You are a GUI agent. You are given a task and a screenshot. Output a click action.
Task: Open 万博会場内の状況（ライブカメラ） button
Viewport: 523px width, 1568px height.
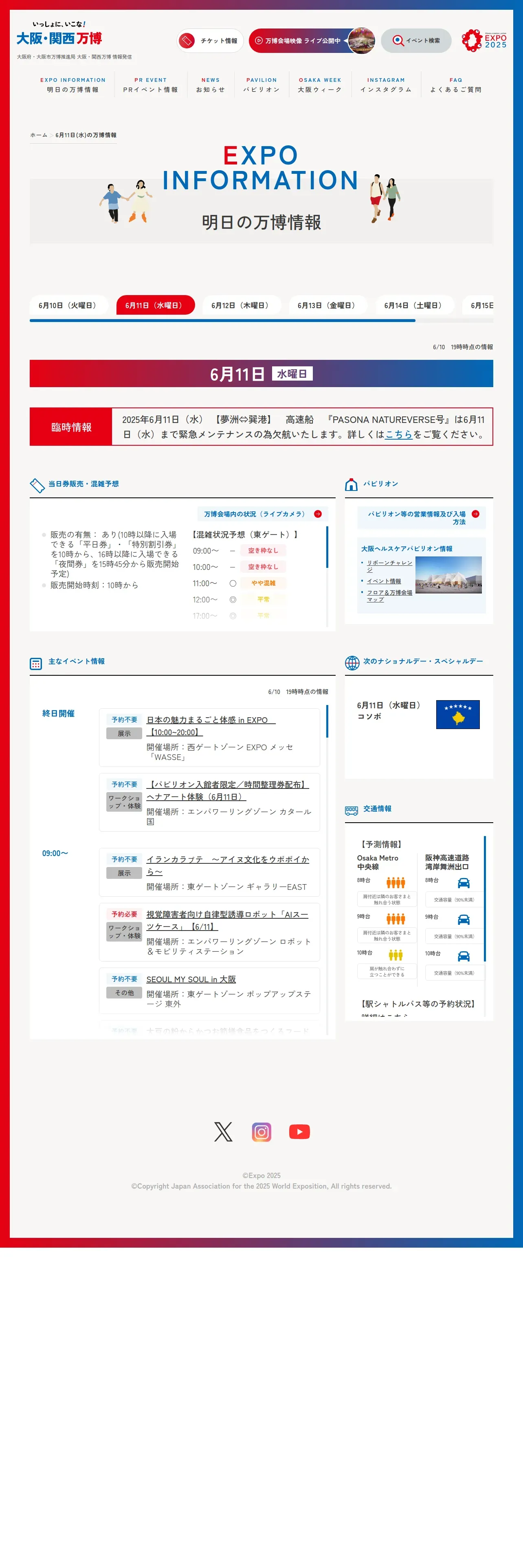262,514
